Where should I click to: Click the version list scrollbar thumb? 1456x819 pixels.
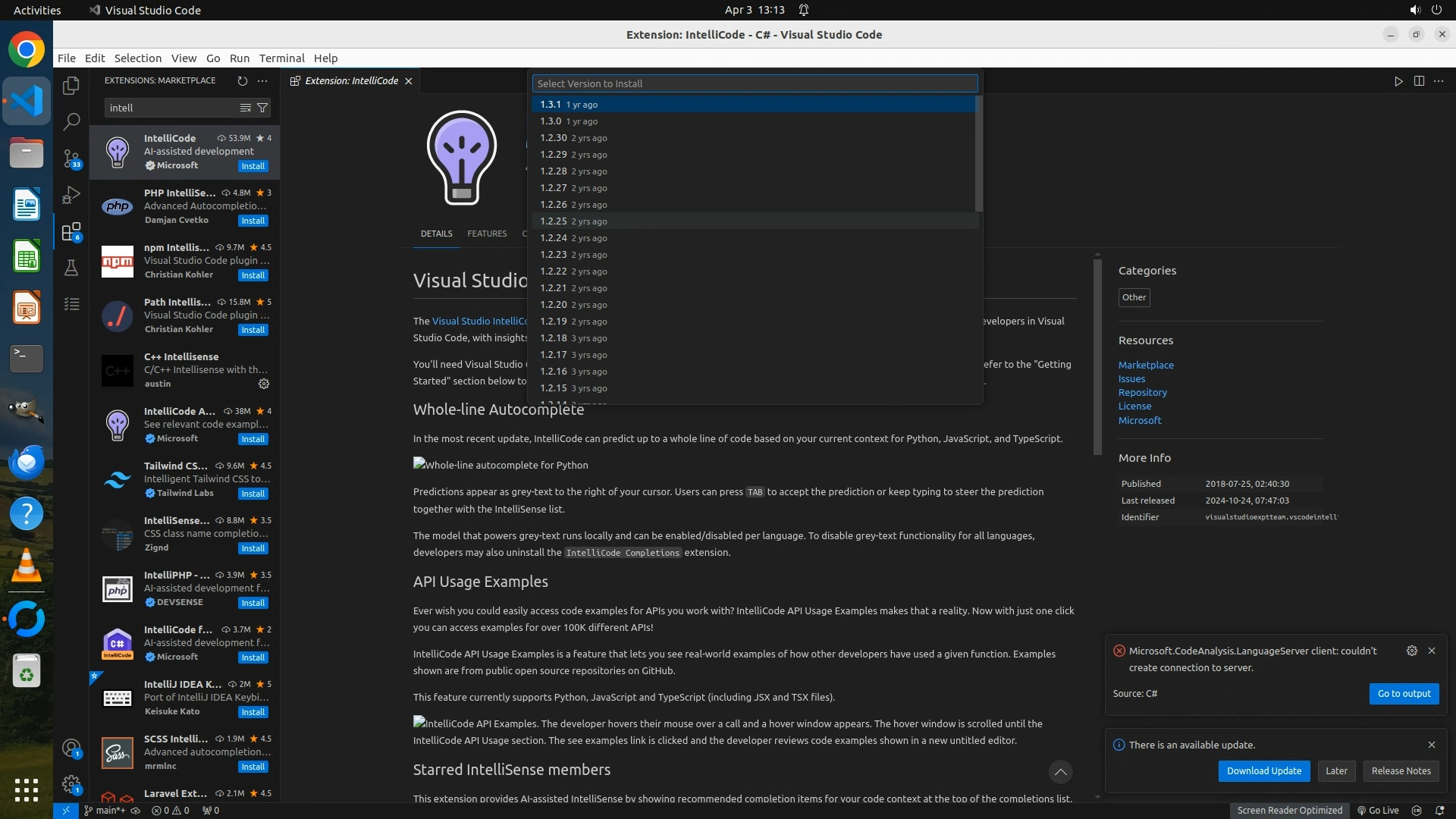pos(978,154)
